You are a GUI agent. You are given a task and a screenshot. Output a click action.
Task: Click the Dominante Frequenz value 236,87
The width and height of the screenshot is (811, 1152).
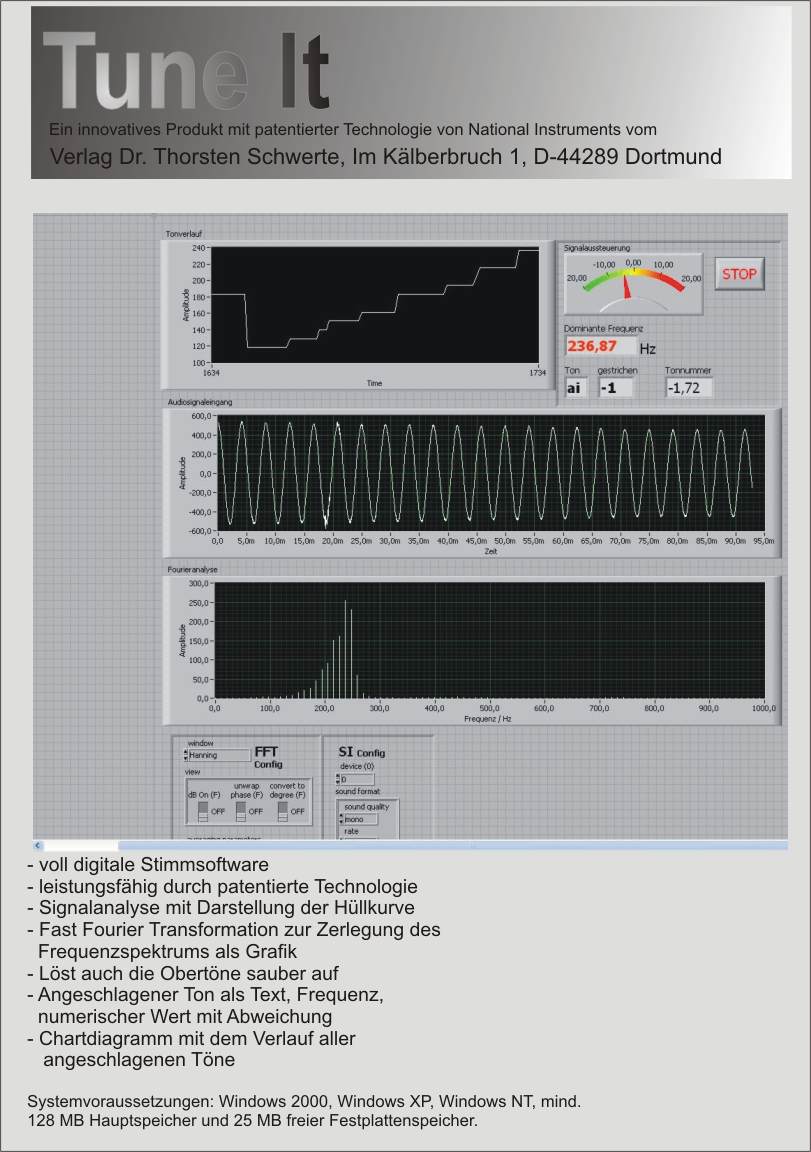tap(601, 346)
